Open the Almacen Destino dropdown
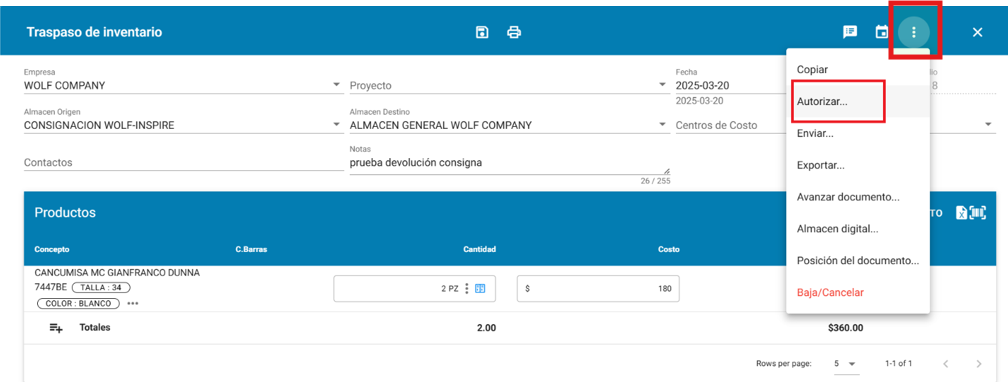Viewport: 1008px width, 382px height. pos(662,125)
